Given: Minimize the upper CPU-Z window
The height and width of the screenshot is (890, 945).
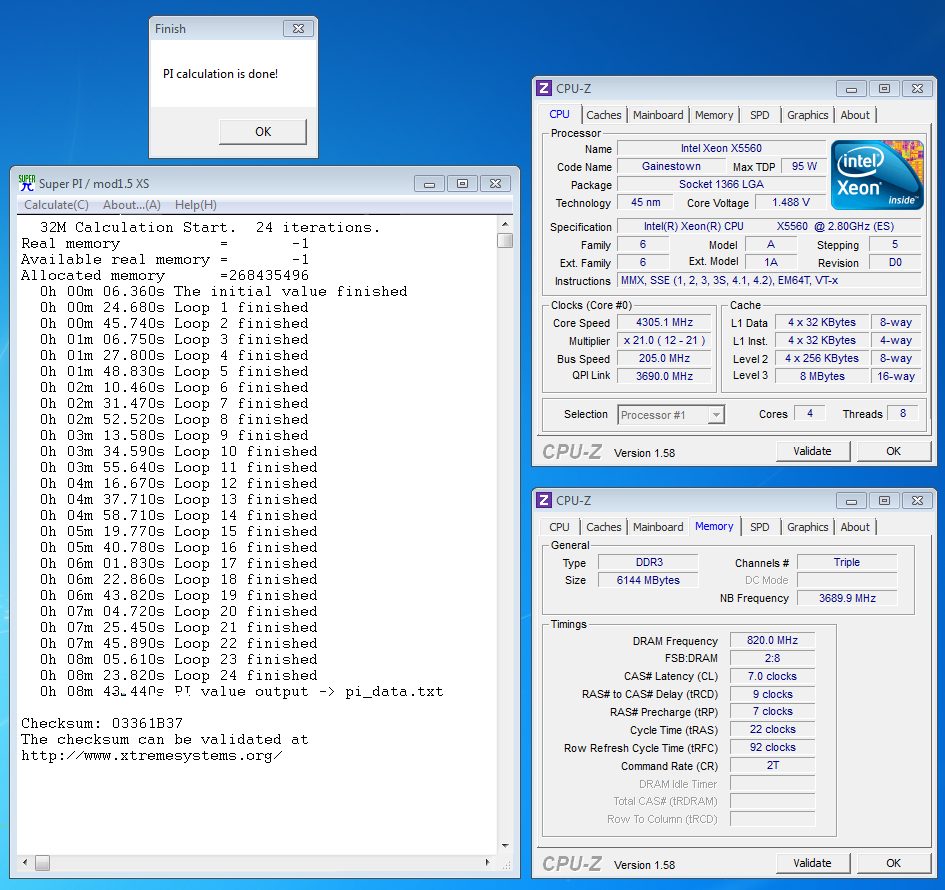Looking at the screenshot, I should point(851,89).
